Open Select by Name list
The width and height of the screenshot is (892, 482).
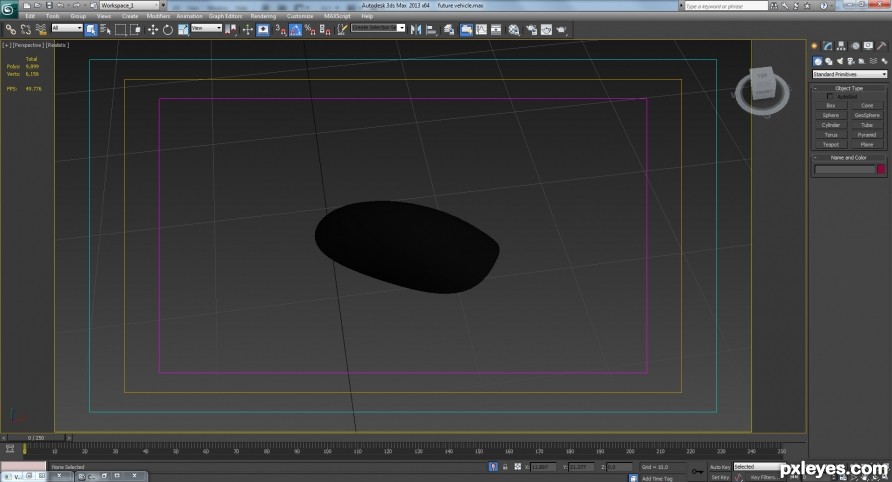105,30
